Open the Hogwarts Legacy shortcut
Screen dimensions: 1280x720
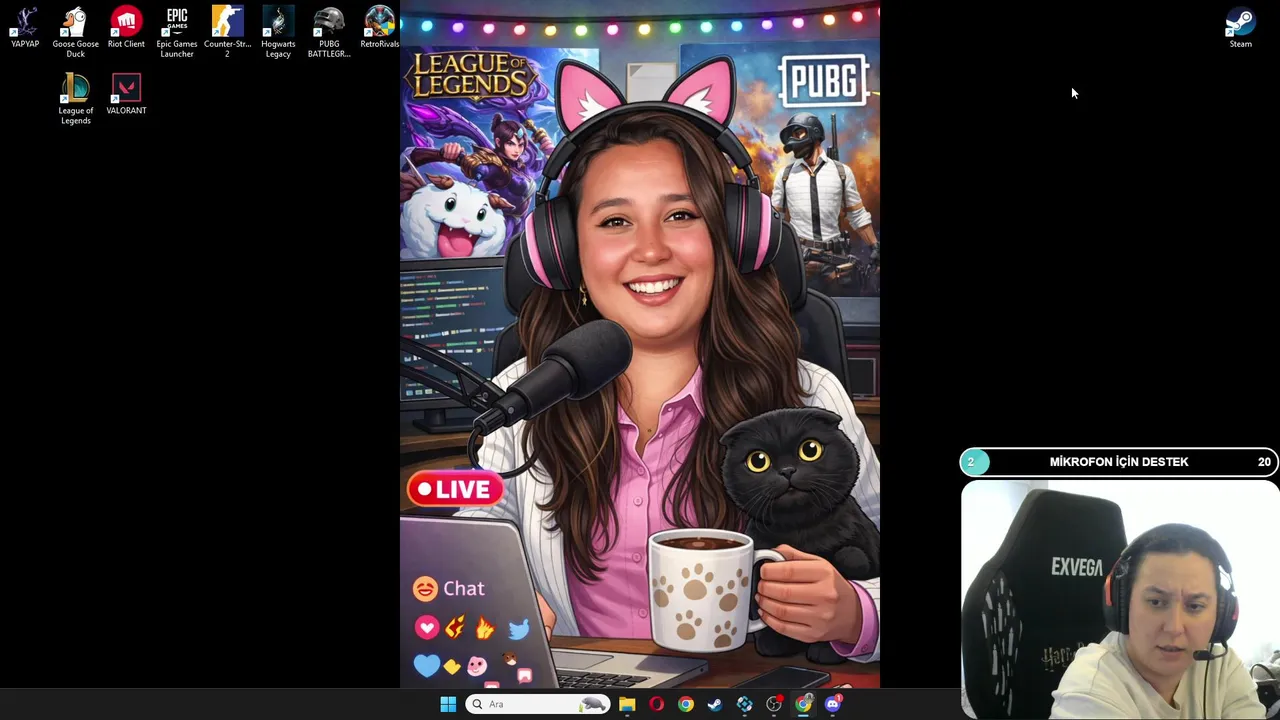click(278, 32)
